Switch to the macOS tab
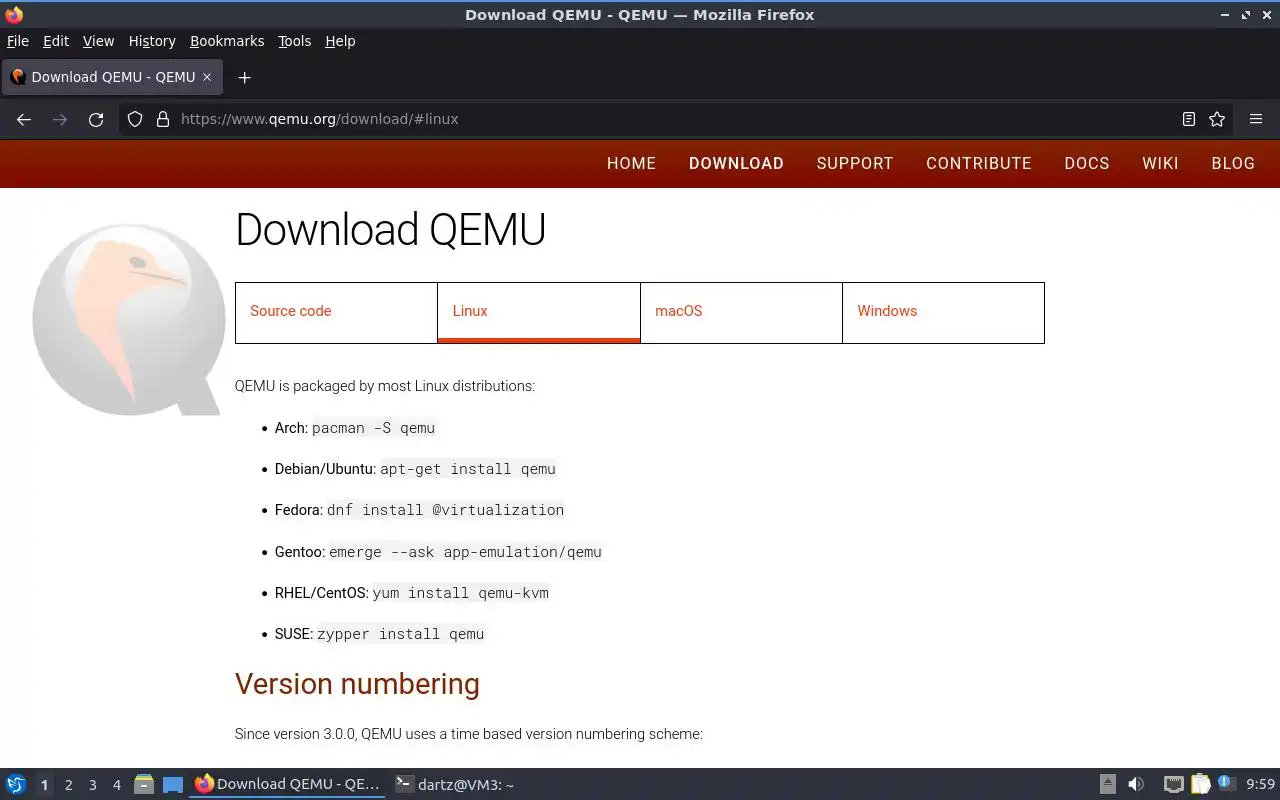Image resolution: width=1280 pixels, height=800 pixels. [741, 312]
